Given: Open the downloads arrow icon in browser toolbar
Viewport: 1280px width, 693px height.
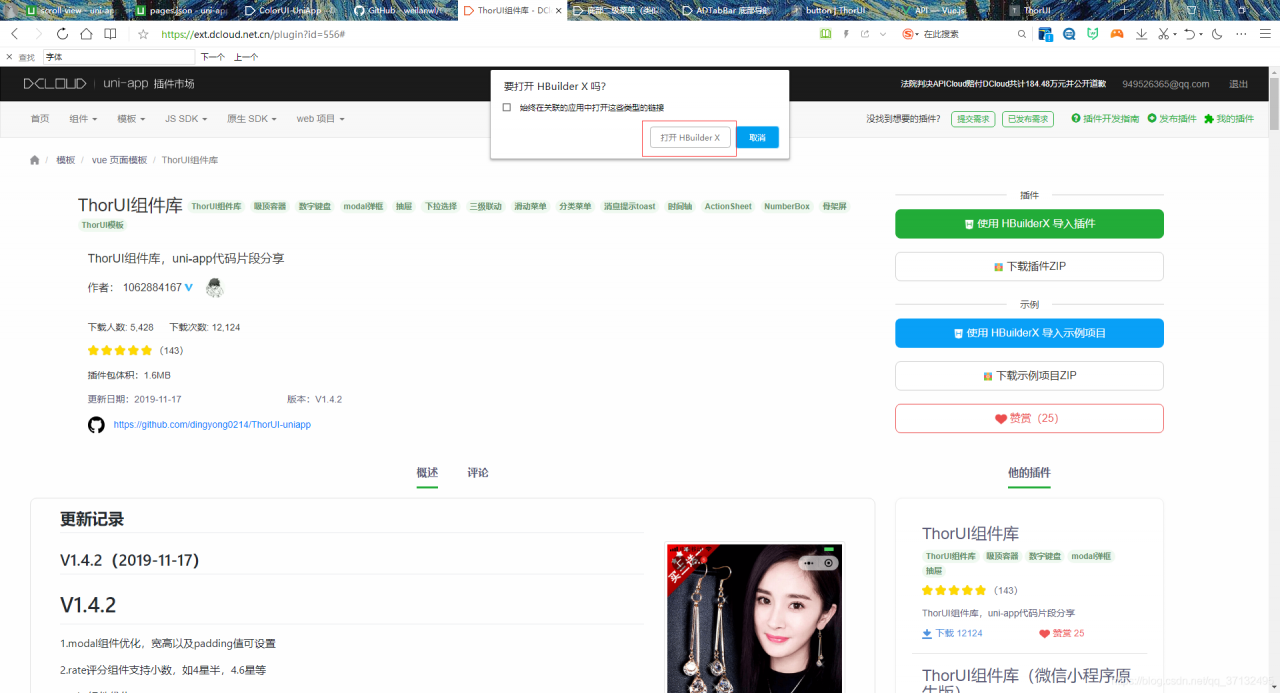Looking at the screenshot, I should [1141, 34].
